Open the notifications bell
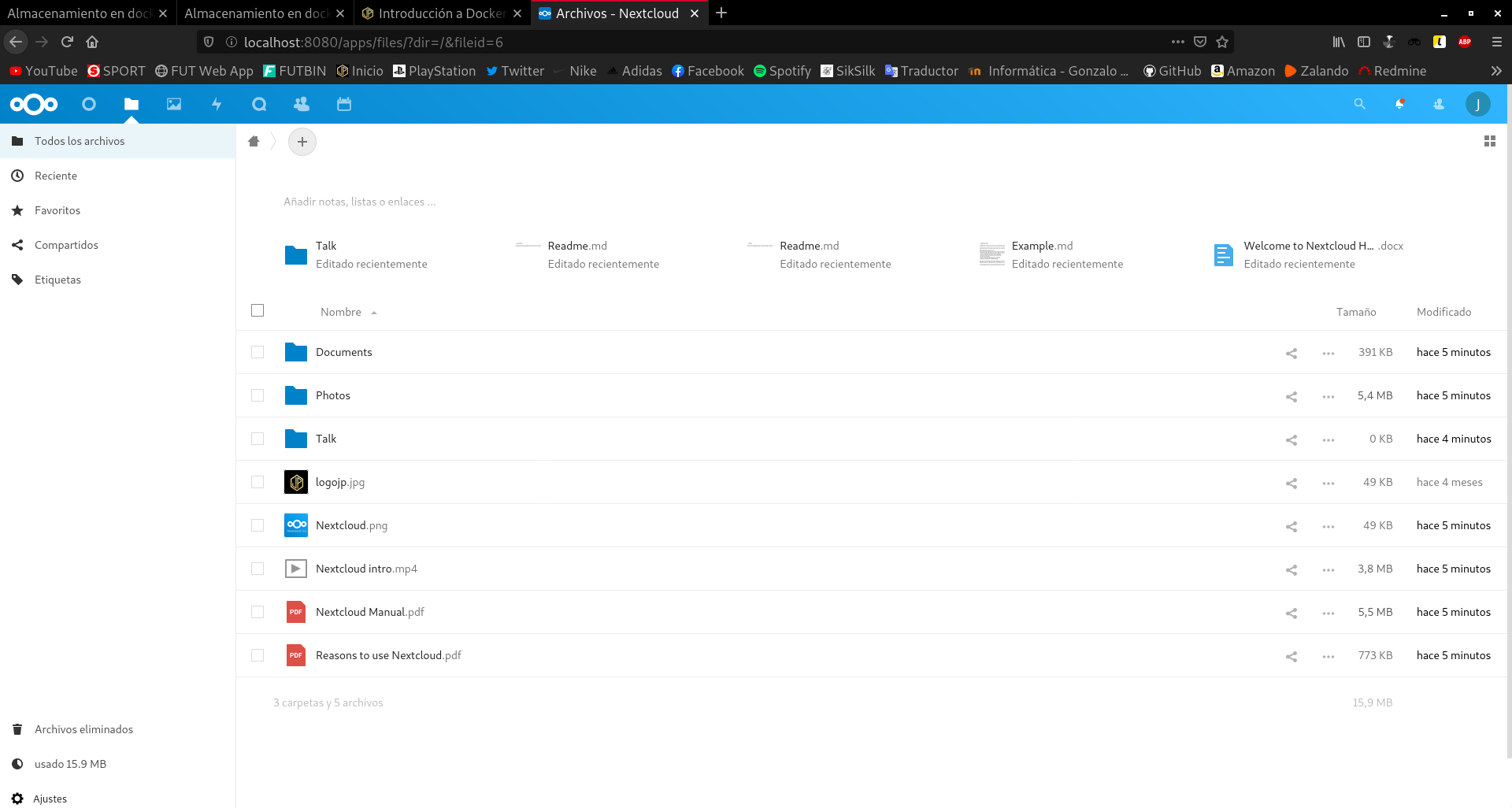1512x808 pixels. click(1399, 104)
